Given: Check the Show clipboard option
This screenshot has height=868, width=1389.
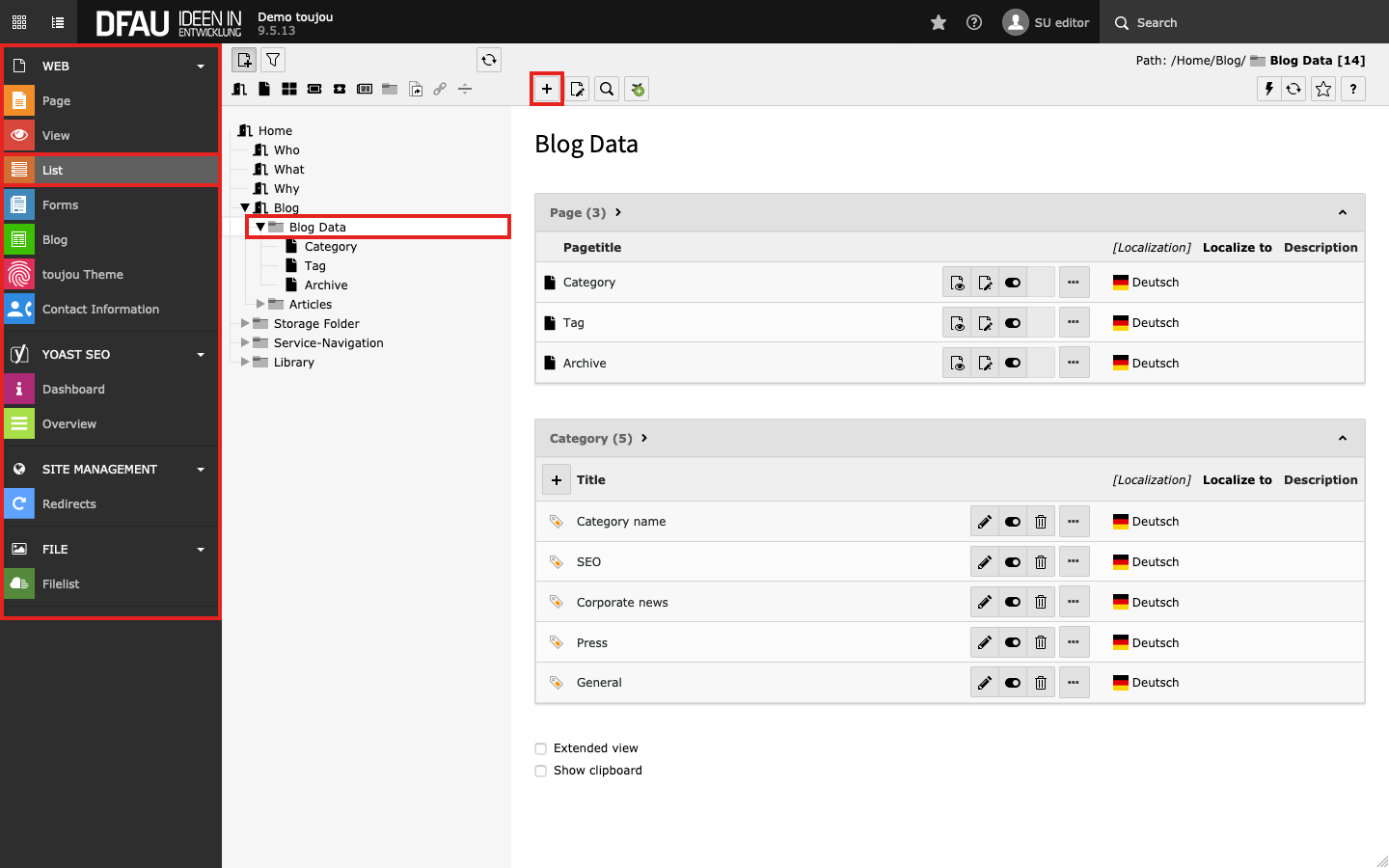Looking at the screenshot, I should pos(541,771).
